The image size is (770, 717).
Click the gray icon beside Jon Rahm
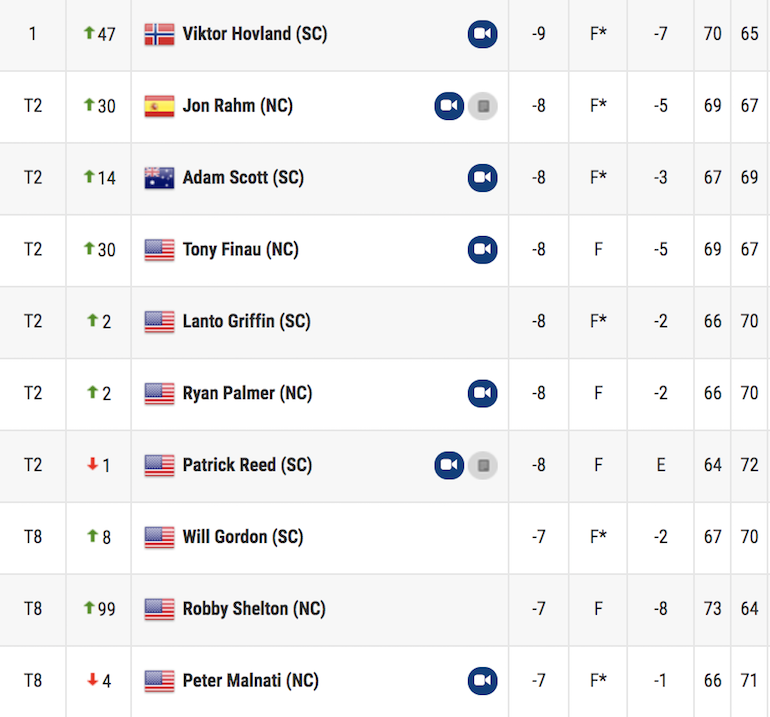click(482, 106)
